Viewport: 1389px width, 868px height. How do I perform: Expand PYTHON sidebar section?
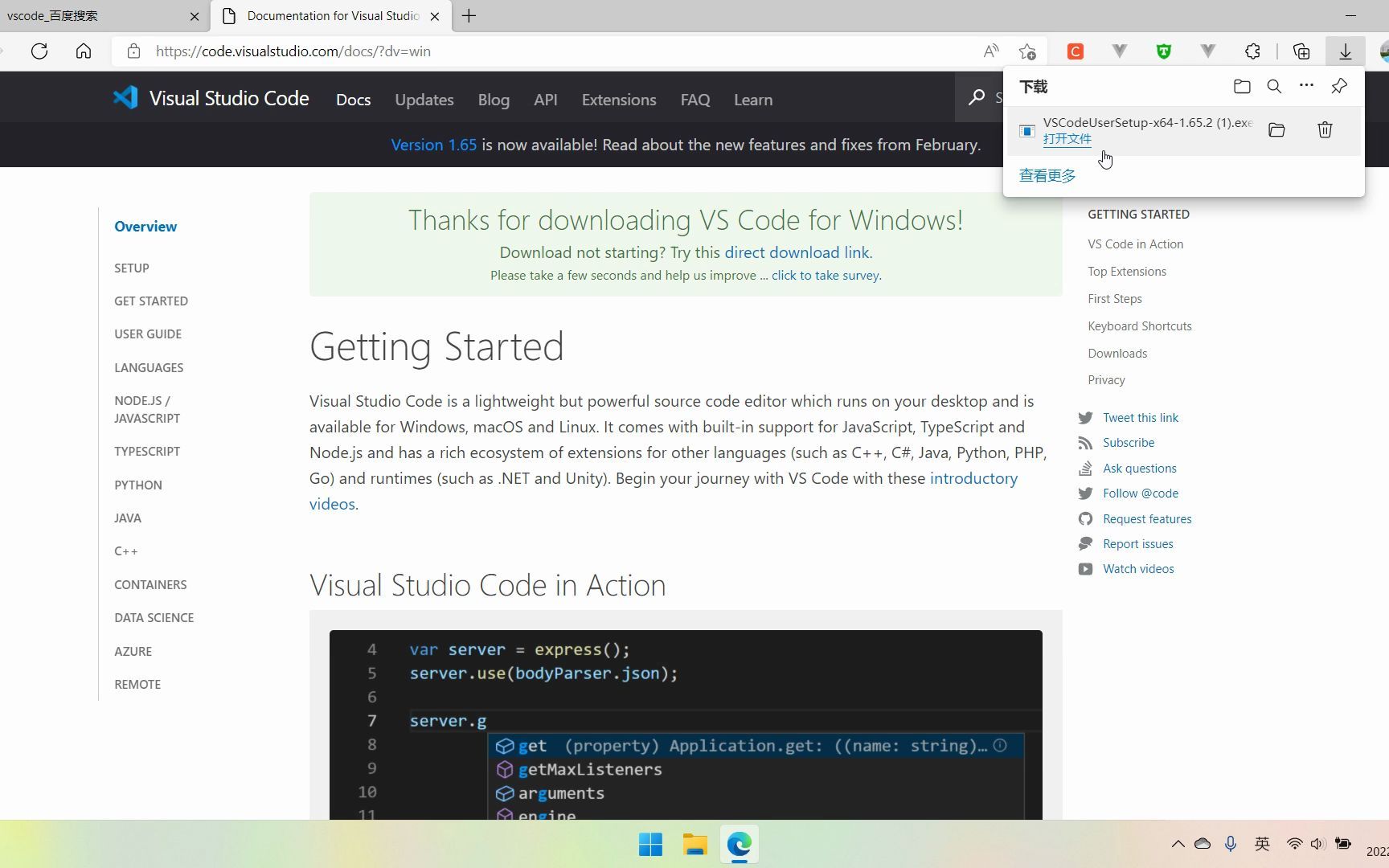(138, 485)
